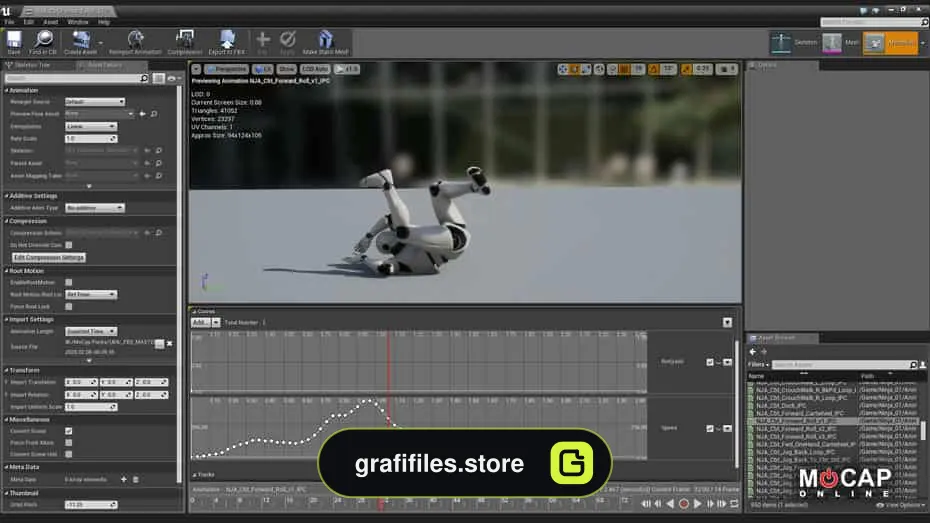930x523 pixels.
Task: Open the Help menu
Action: pos(104,22)
